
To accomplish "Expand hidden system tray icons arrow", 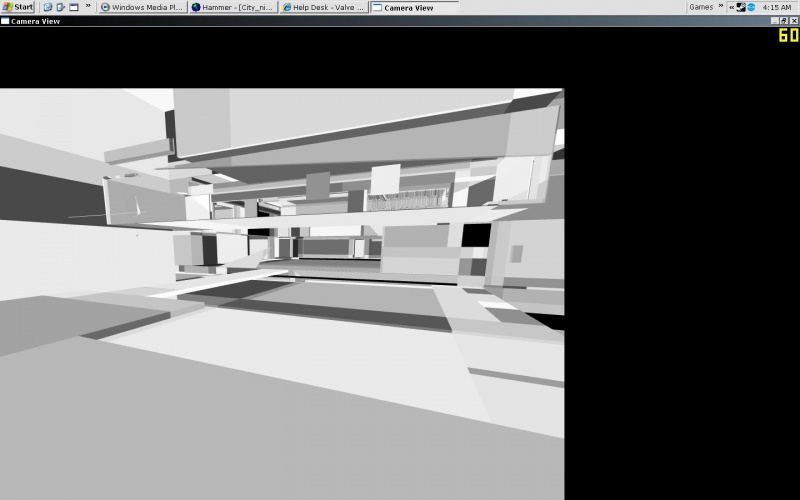I will tap(732, 7).
